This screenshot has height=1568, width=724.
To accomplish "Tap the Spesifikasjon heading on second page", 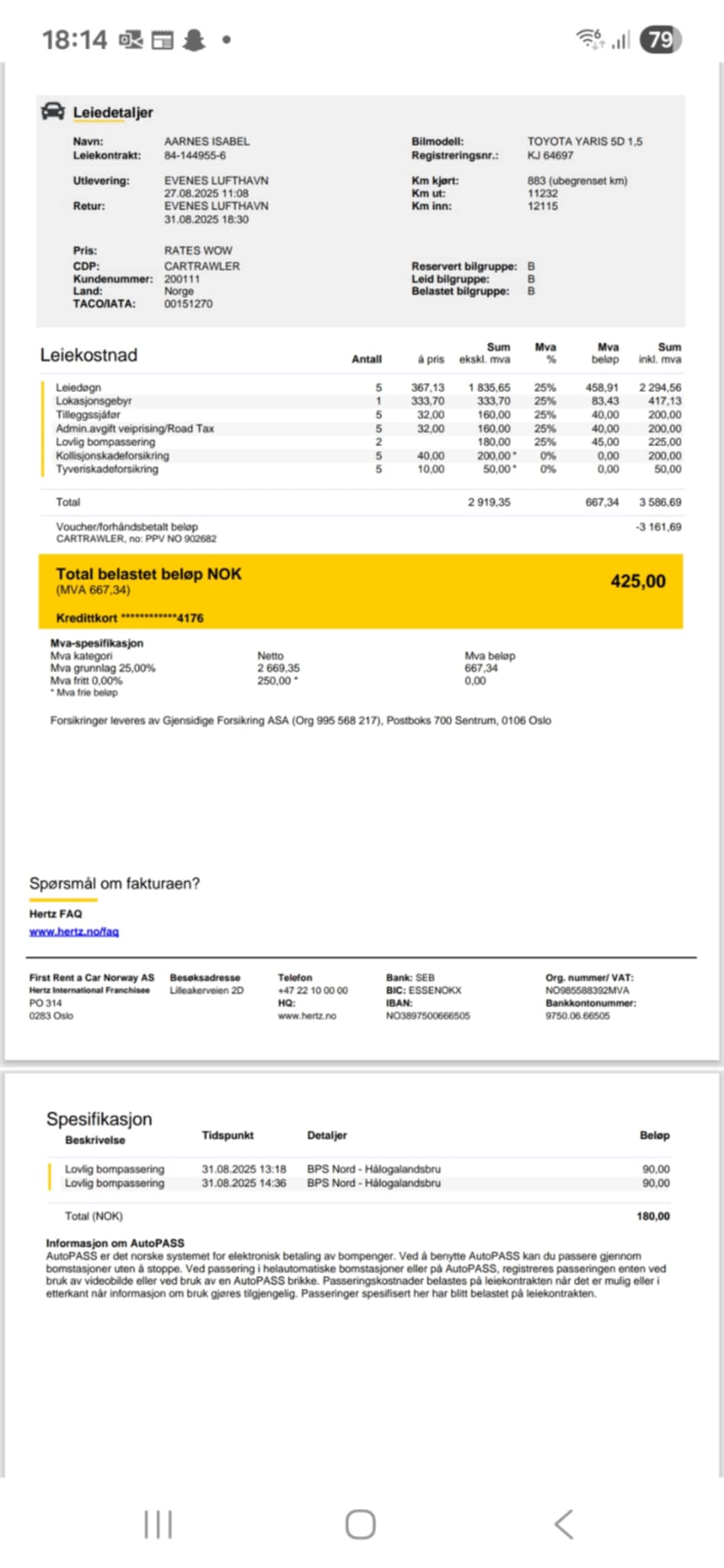I will (99, 1119).
